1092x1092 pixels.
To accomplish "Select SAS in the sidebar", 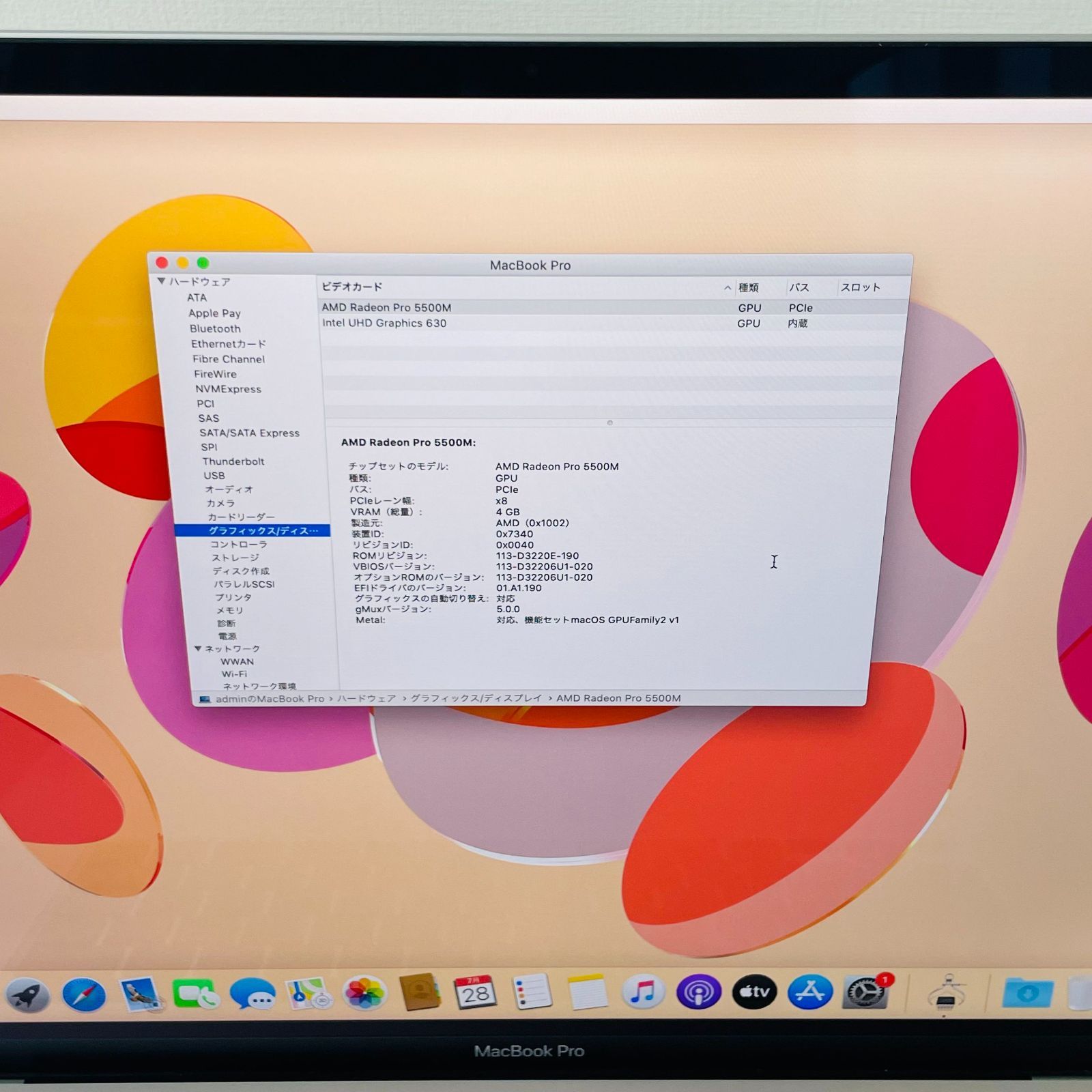I will pos(209,418).
